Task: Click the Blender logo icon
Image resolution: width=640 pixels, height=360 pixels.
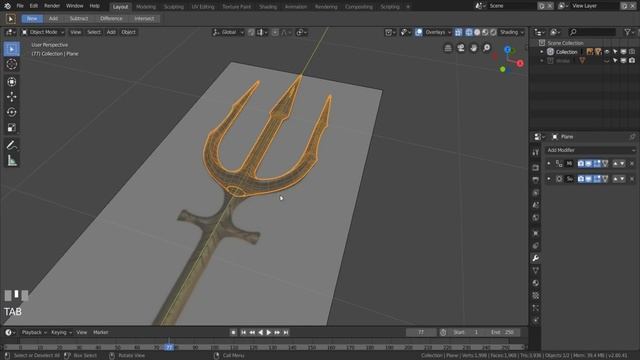Action: pos(7,6)
